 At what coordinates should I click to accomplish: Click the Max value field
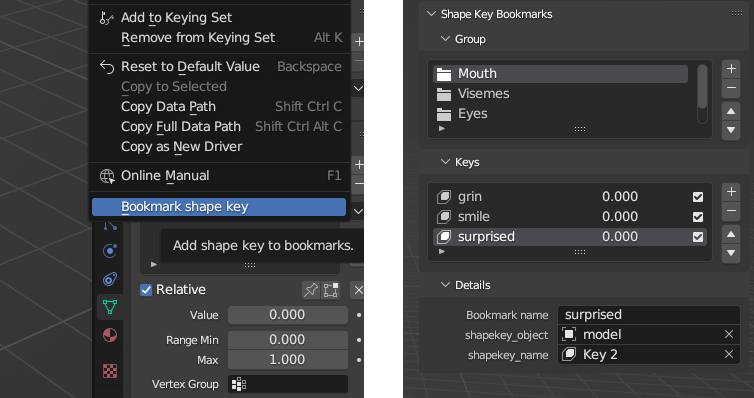pyautogui.click(x=288, y=360)
